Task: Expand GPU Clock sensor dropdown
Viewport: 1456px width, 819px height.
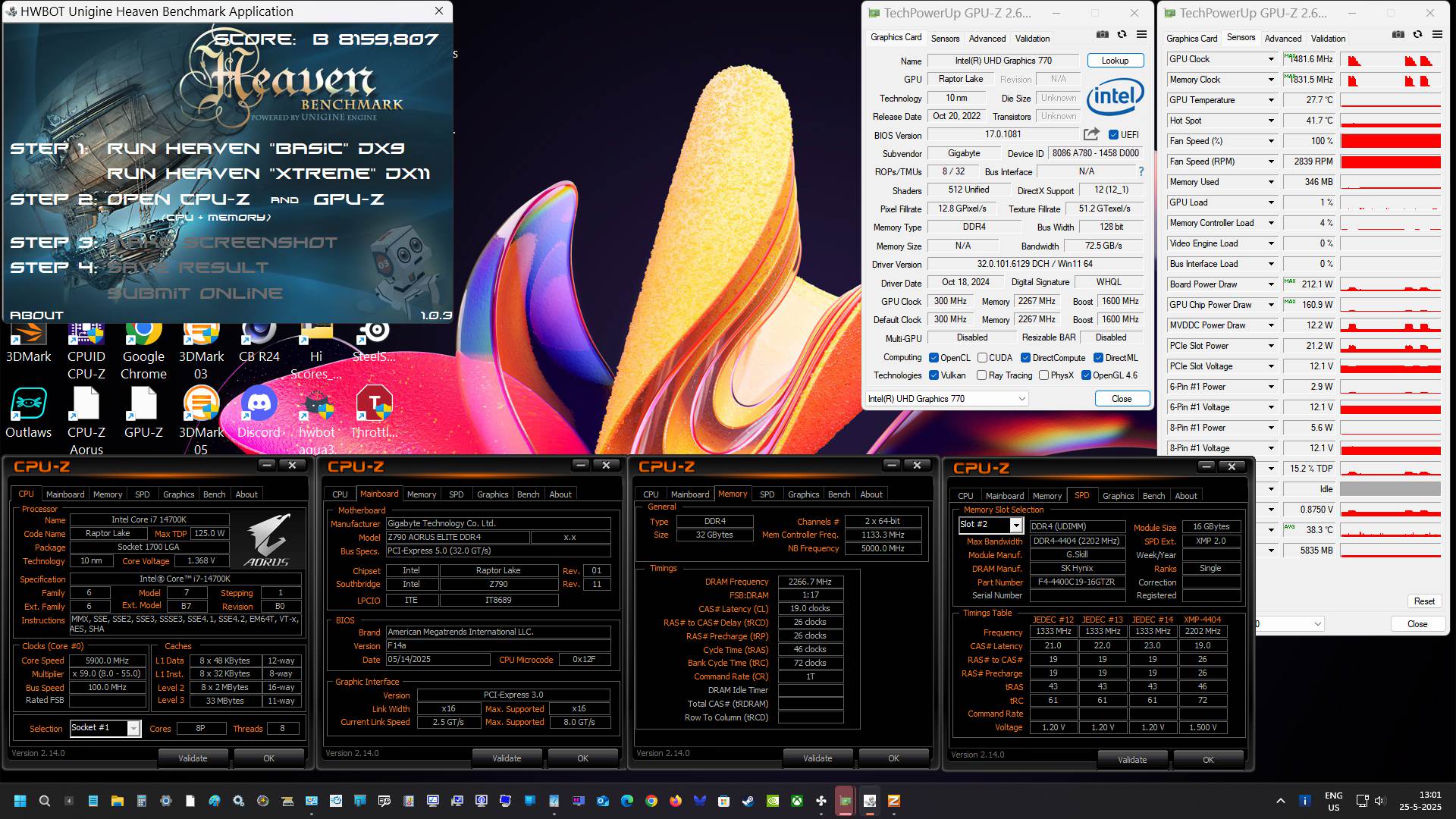Action: click(x=1271, y=59)
